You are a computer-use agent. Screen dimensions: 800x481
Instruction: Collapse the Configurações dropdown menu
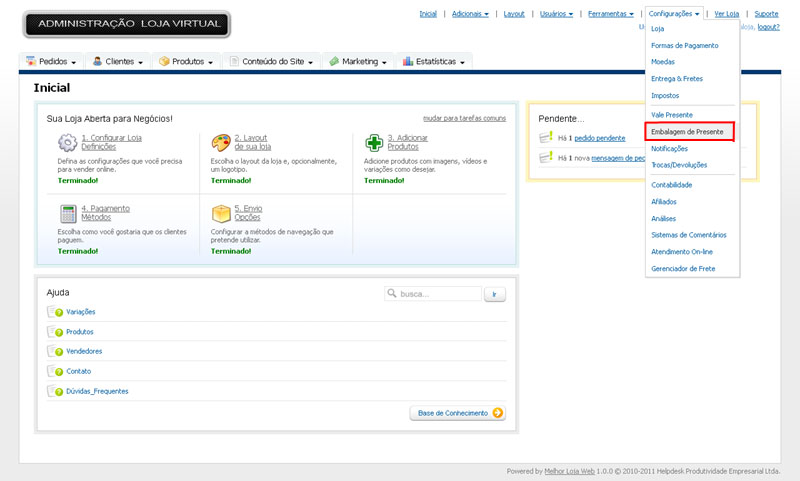coord(674,14)
